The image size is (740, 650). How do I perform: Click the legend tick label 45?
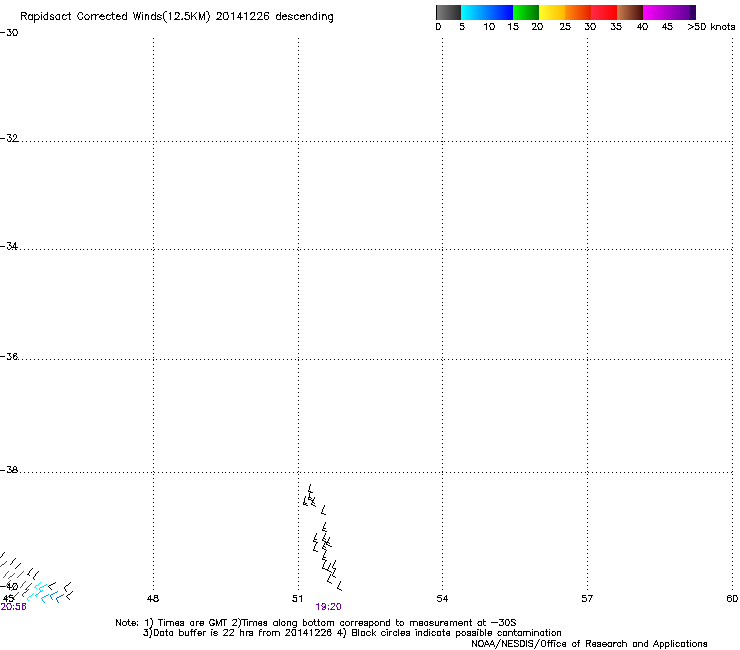coord(667,27)
